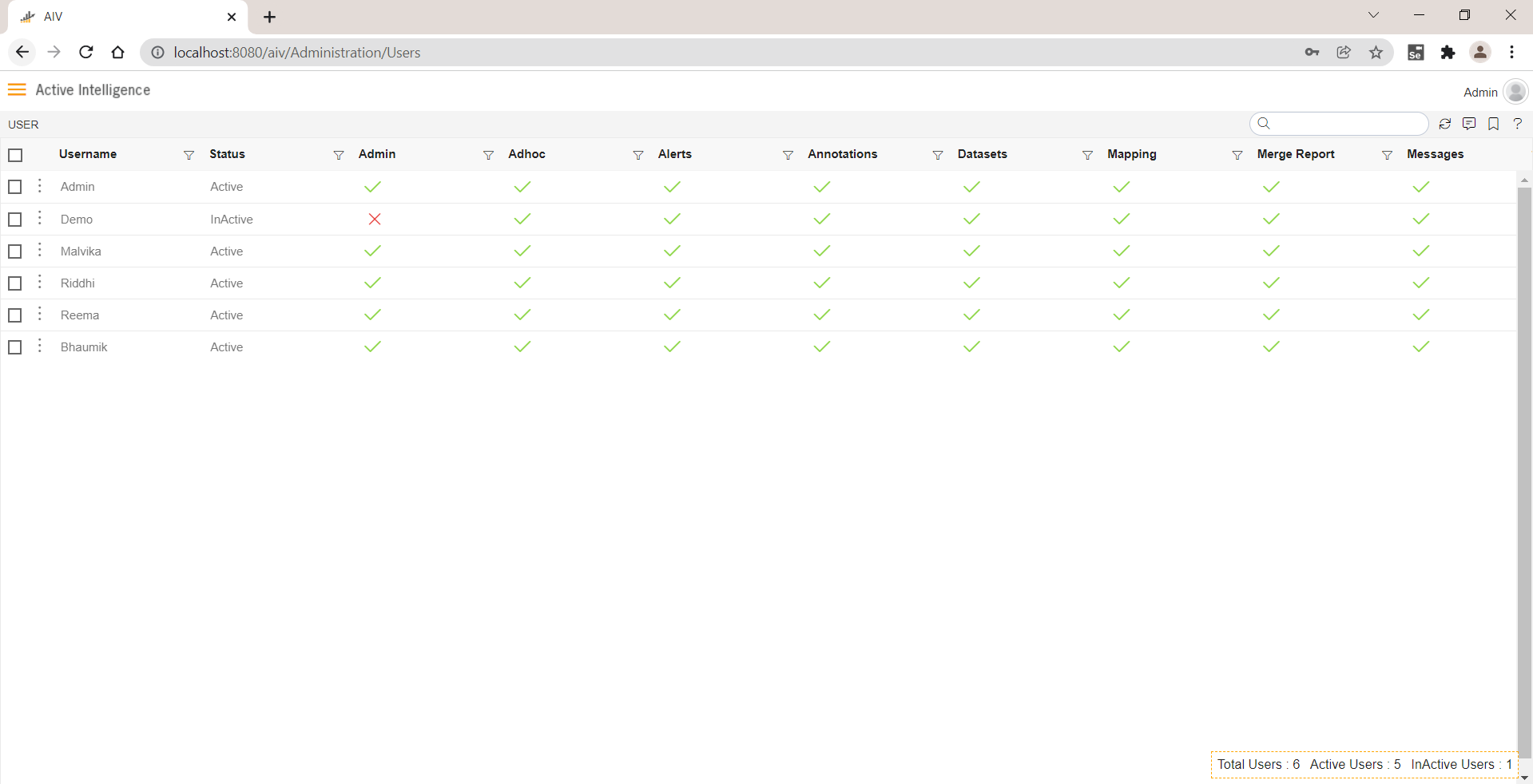Check the Admin user row checkbox
1533x784 pixels.
click(15, 187)
